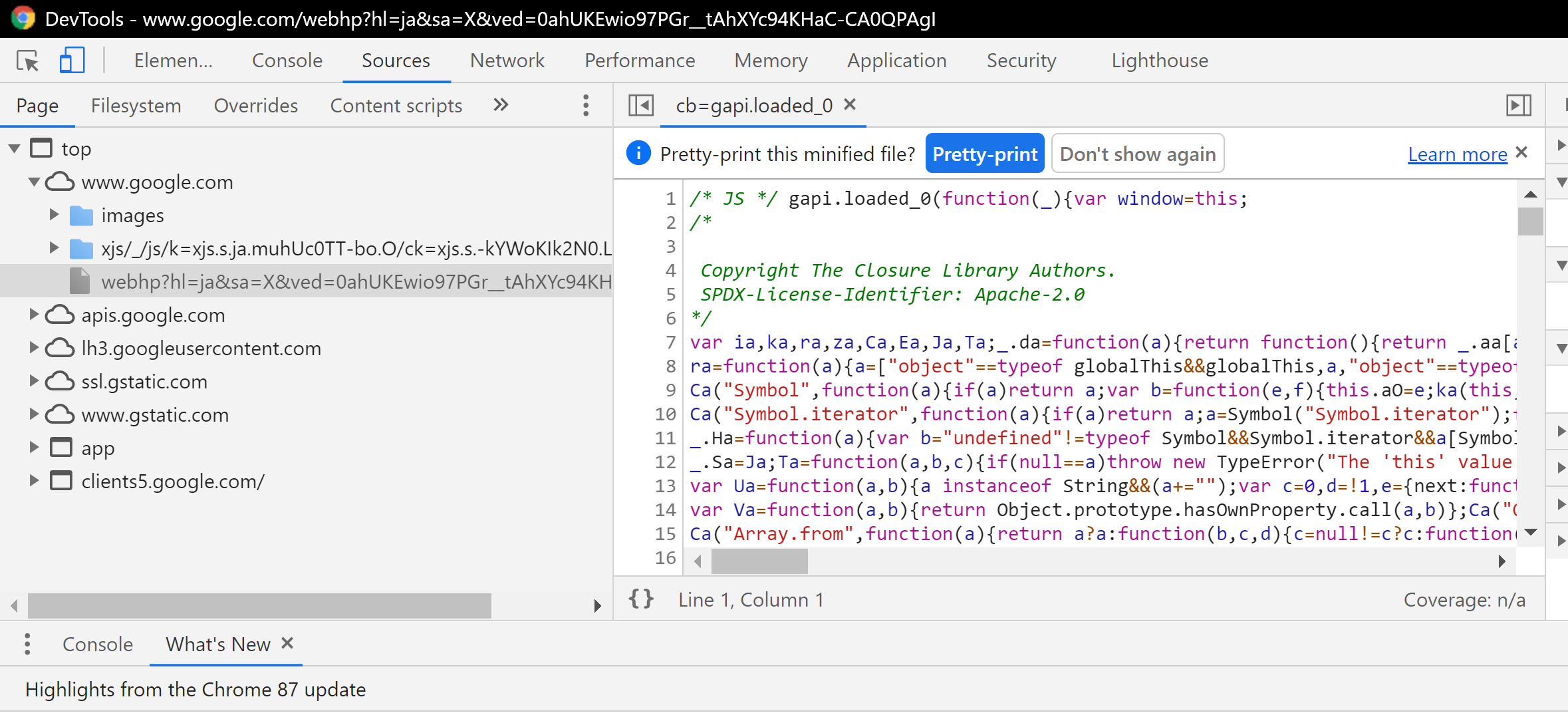Screen dimensions: 1568x715
Task: Expand the ssl.gstatic.com node
Action: [34, 381]
